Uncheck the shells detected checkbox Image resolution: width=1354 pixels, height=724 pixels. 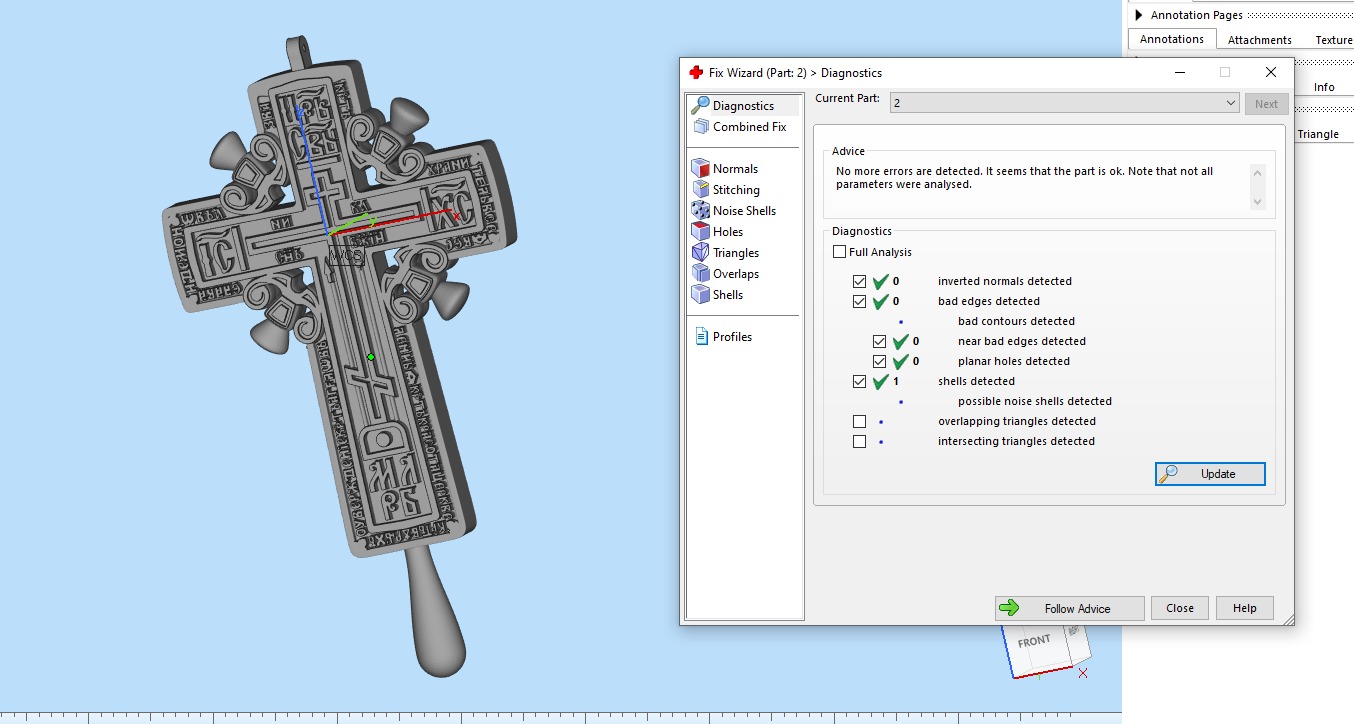click(860, 381)
